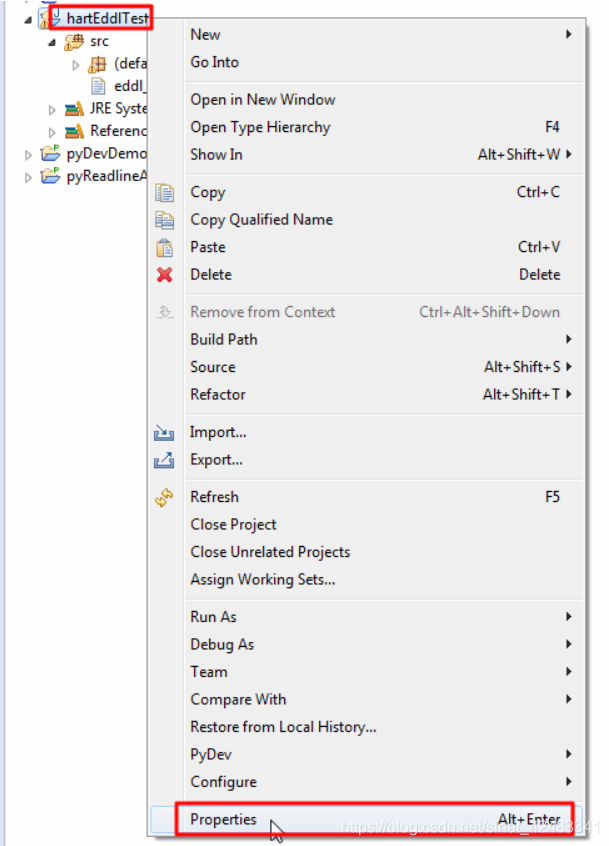Open the New submenu

tap(384, 35)
